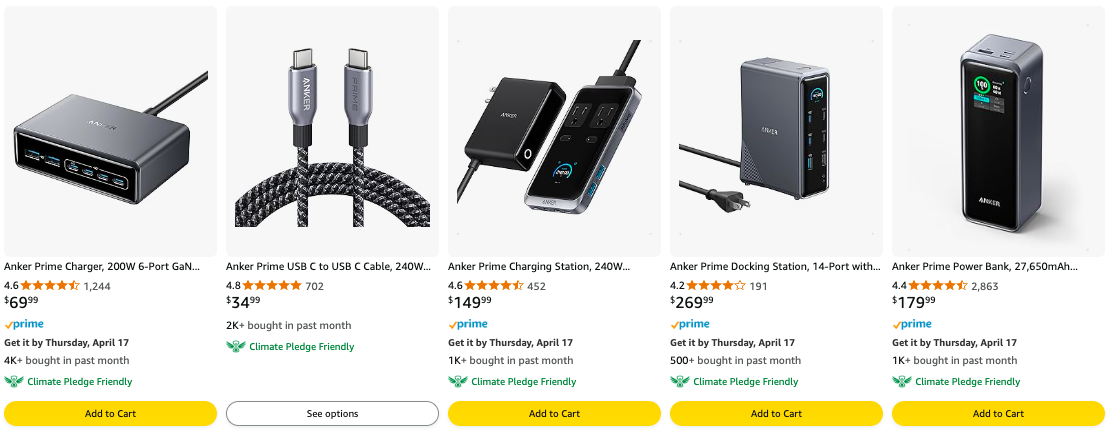
Task: Add the Docking Station to cart
Action: [x=776, y=413]
